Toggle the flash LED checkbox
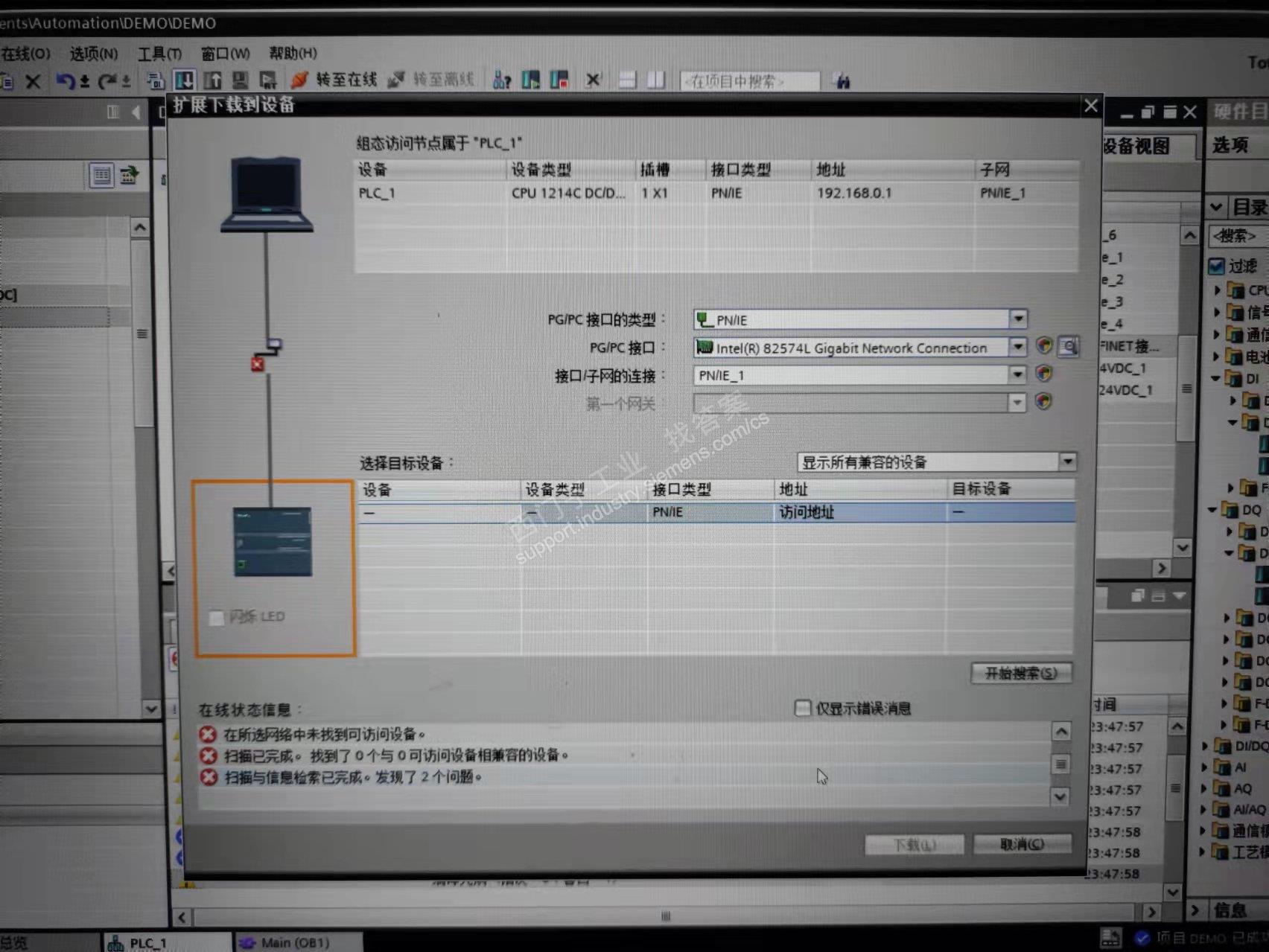 217,618
